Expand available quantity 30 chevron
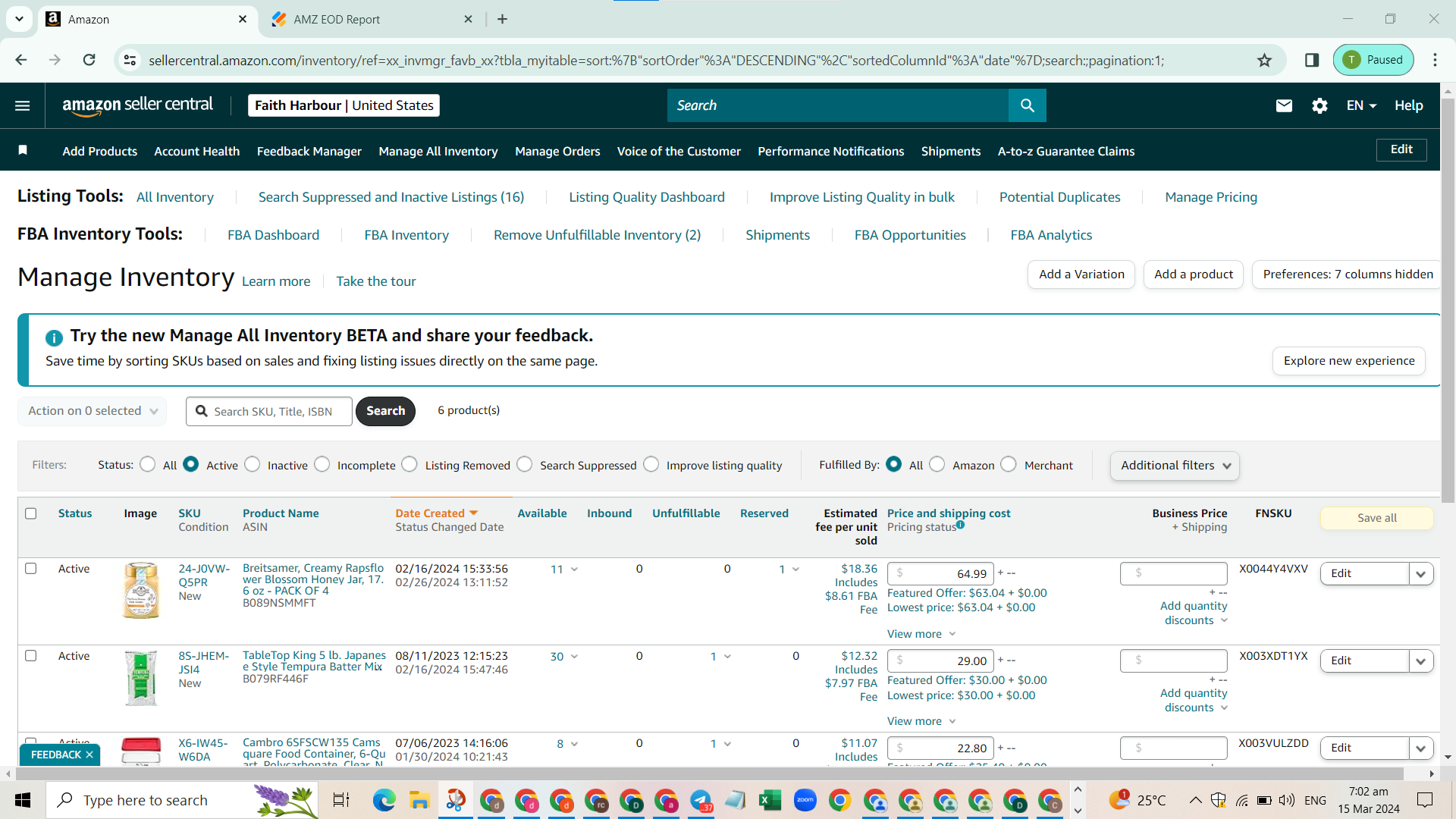 click(574, 657)
